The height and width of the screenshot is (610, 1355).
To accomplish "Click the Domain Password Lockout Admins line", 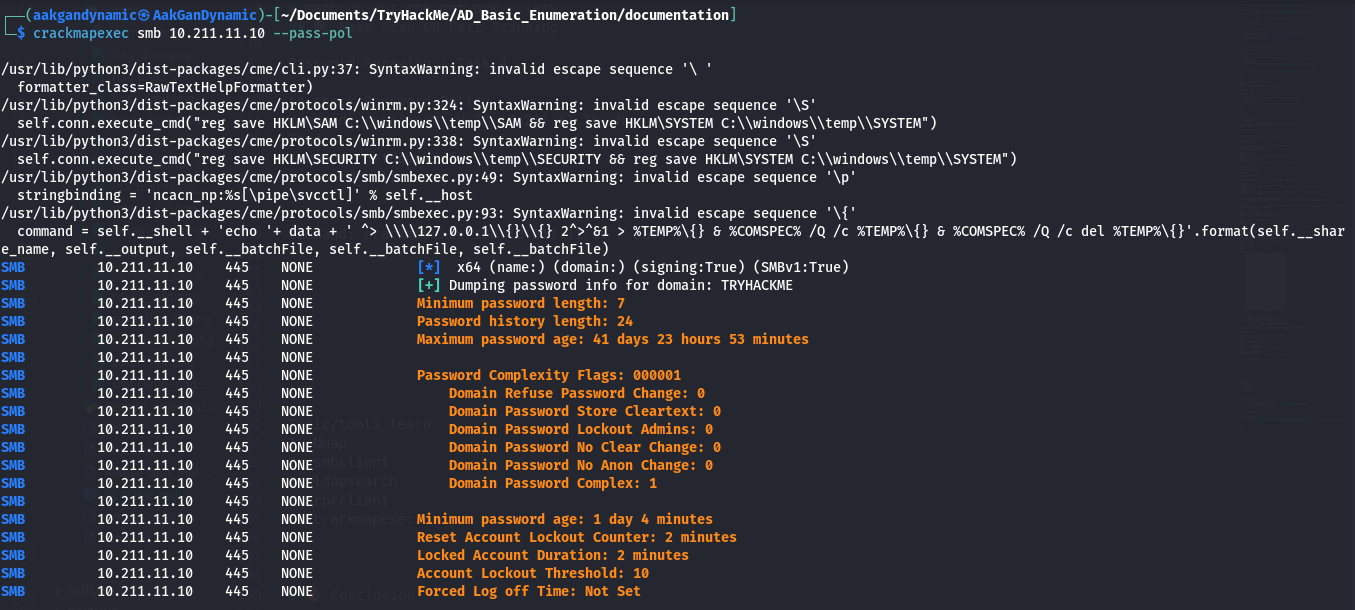I will coord(580,430).
